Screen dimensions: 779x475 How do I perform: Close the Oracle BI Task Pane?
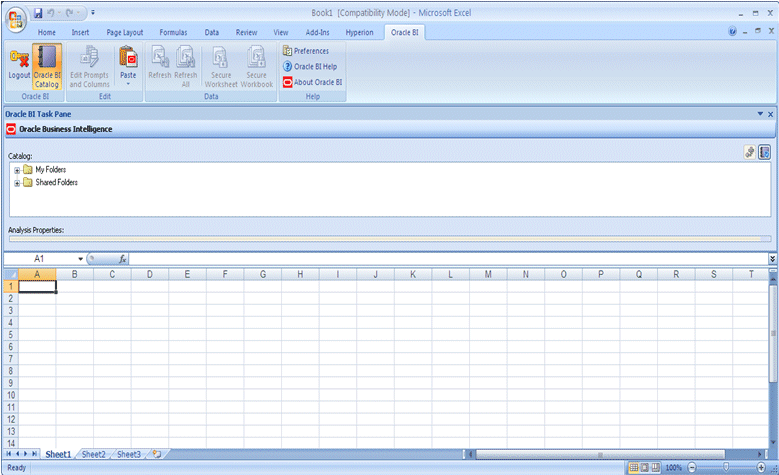(771, 114)
